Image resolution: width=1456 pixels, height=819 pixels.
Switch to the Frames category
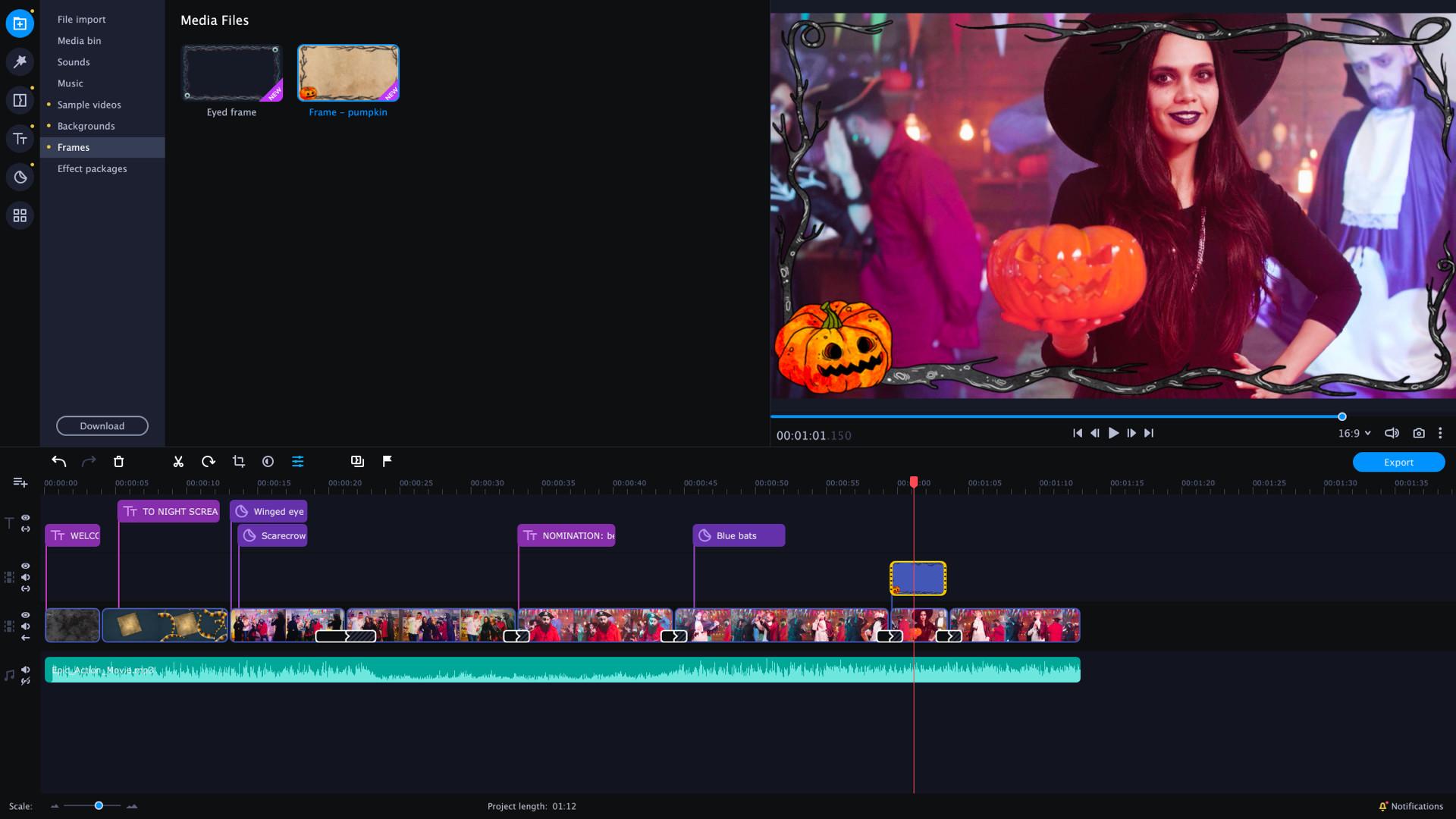tap(74, 147)
